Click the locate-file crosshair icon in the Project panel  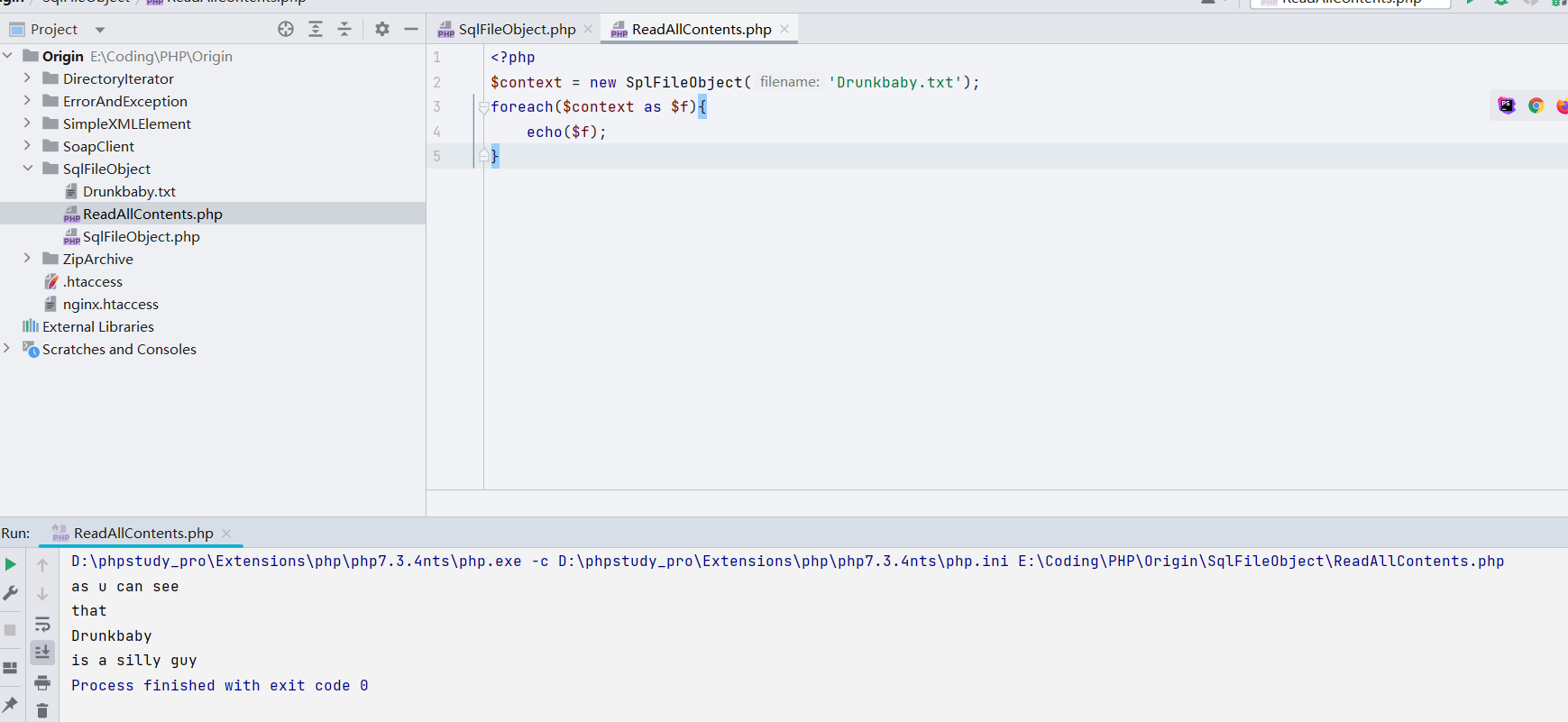tap(286, 29)
